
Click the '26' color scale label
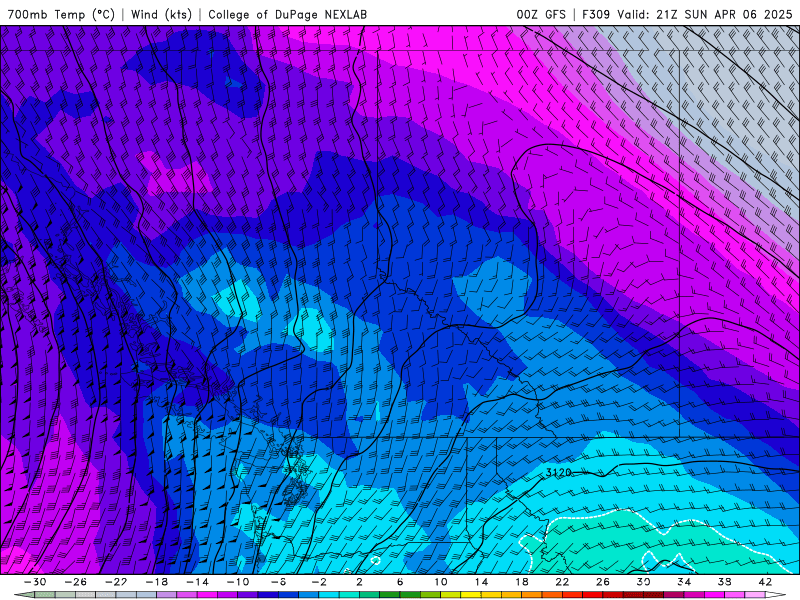tap(603, 582)
